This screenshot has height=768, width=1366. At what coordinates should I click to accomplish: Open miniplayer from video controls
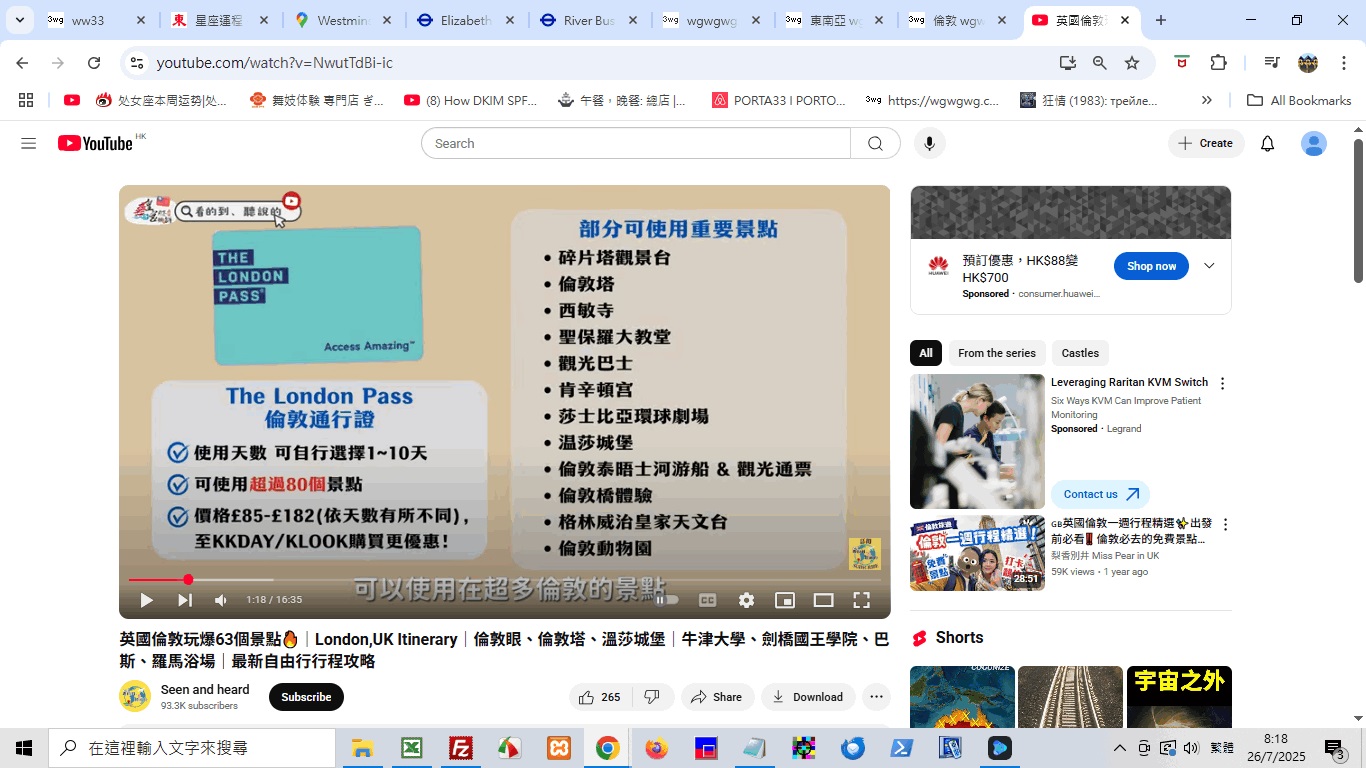pyautogui.click(x=785, y=600)
